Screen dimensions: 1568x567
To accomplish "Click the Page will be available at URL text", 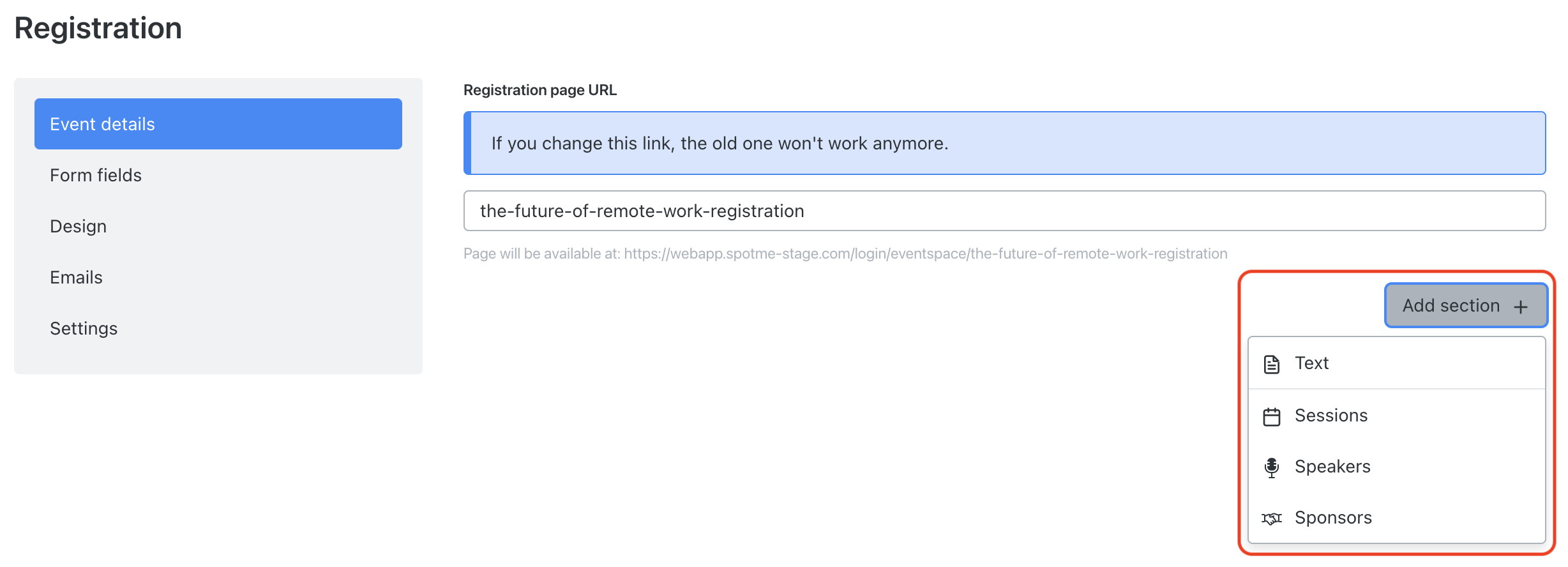I will coord(845,253).
